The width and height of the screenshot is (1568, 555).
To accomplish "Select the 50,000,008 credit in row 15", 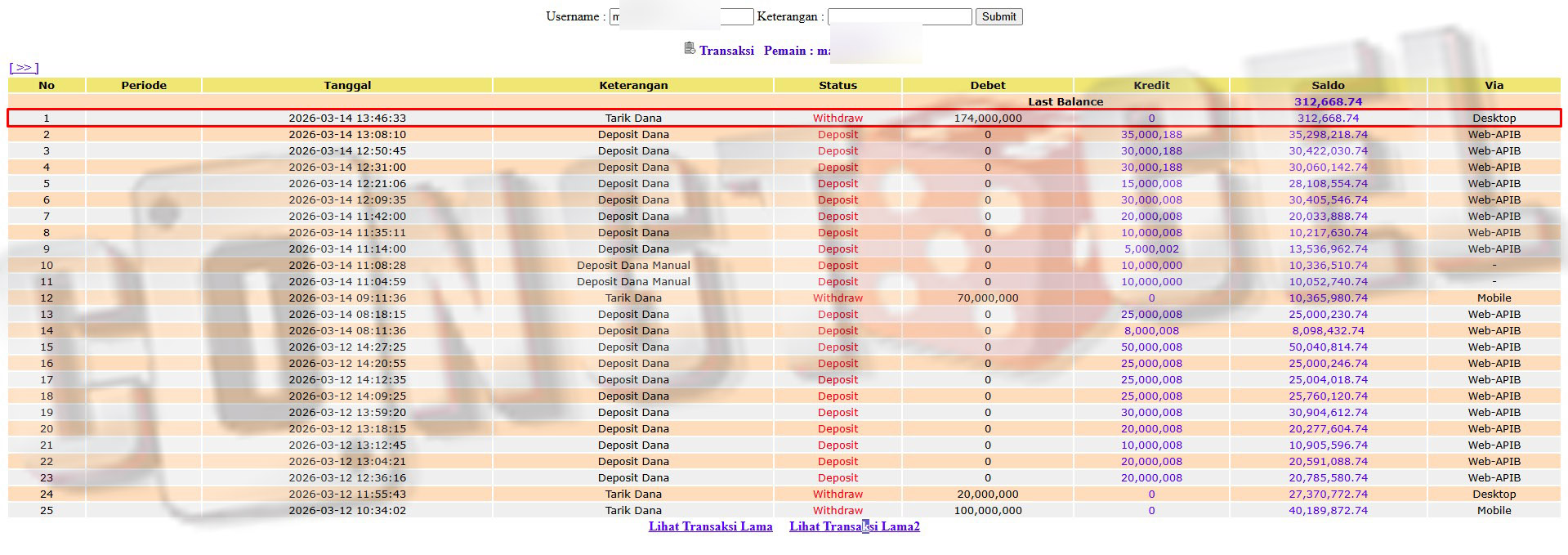I will point(1151,347).
